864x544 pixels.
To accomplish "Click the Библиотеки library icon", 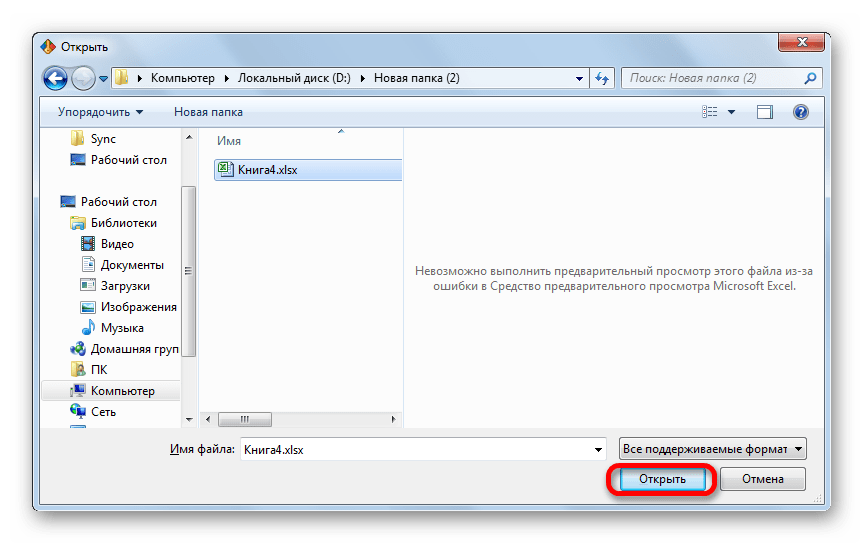I will (x=78, y=223).
